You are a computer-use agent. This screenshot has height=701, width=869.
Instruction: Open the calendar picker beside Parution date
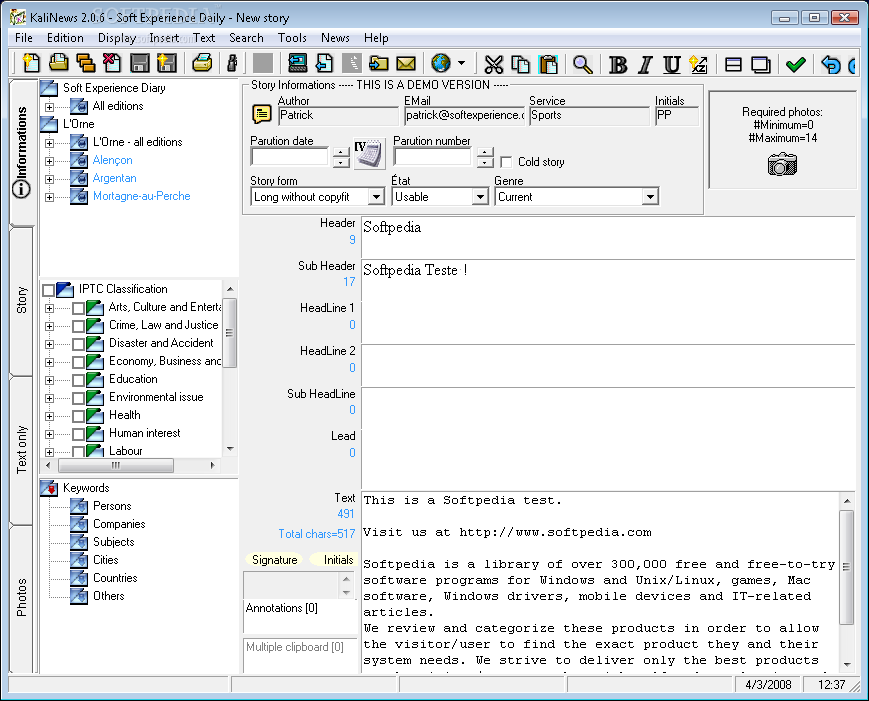click(x=369, y=153)
